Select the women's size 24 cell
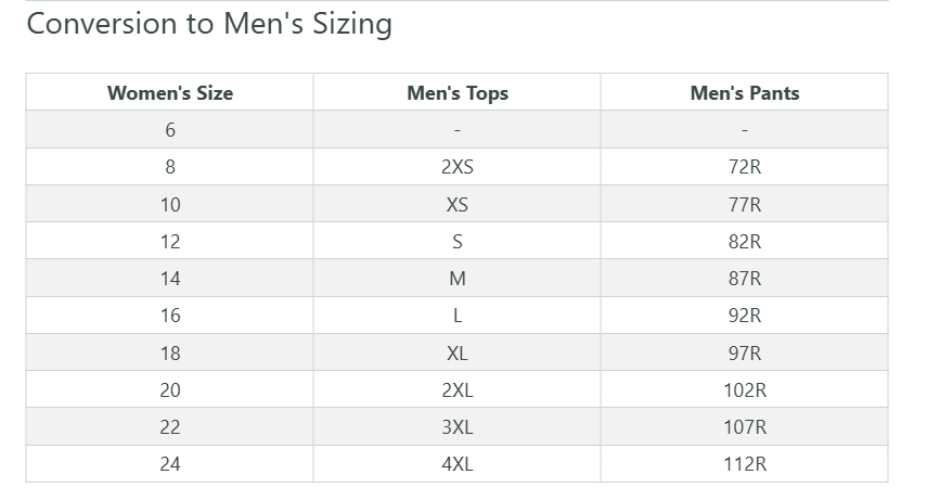This screenshot has width=927, height=500. (x=170, y=465)
